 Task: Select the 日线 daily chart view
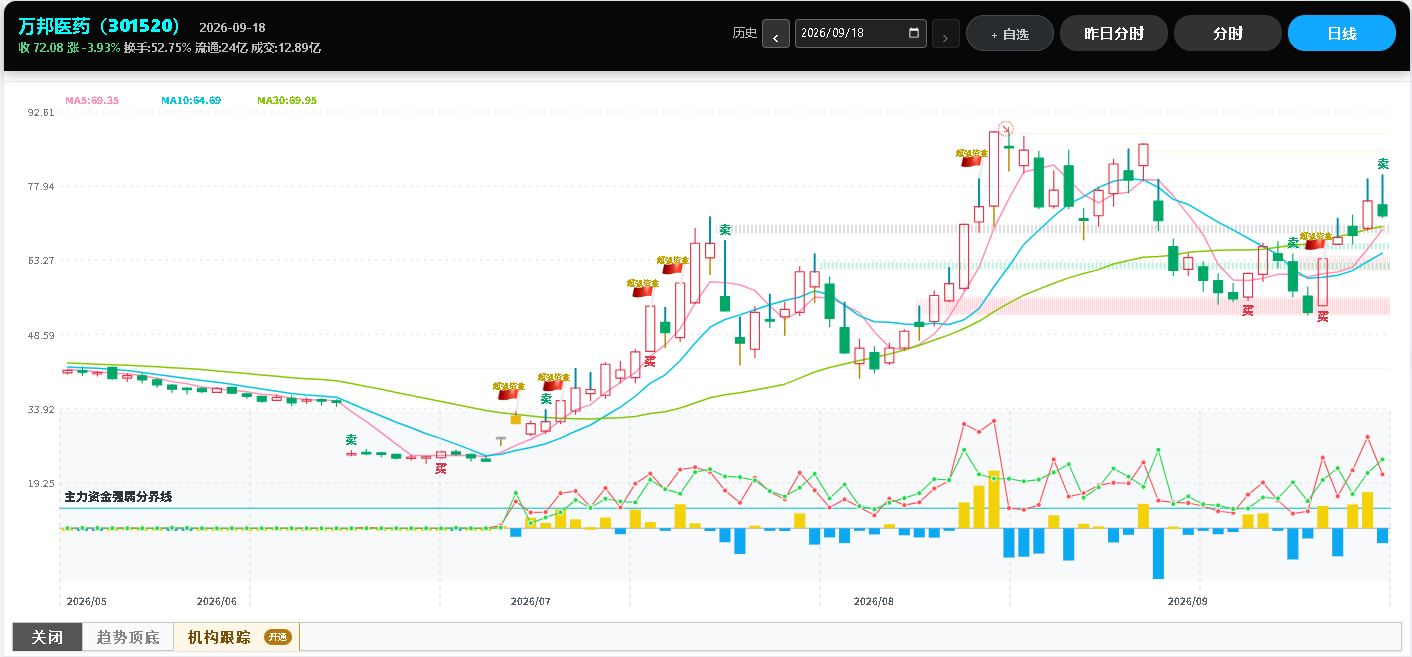[1342, 33]
